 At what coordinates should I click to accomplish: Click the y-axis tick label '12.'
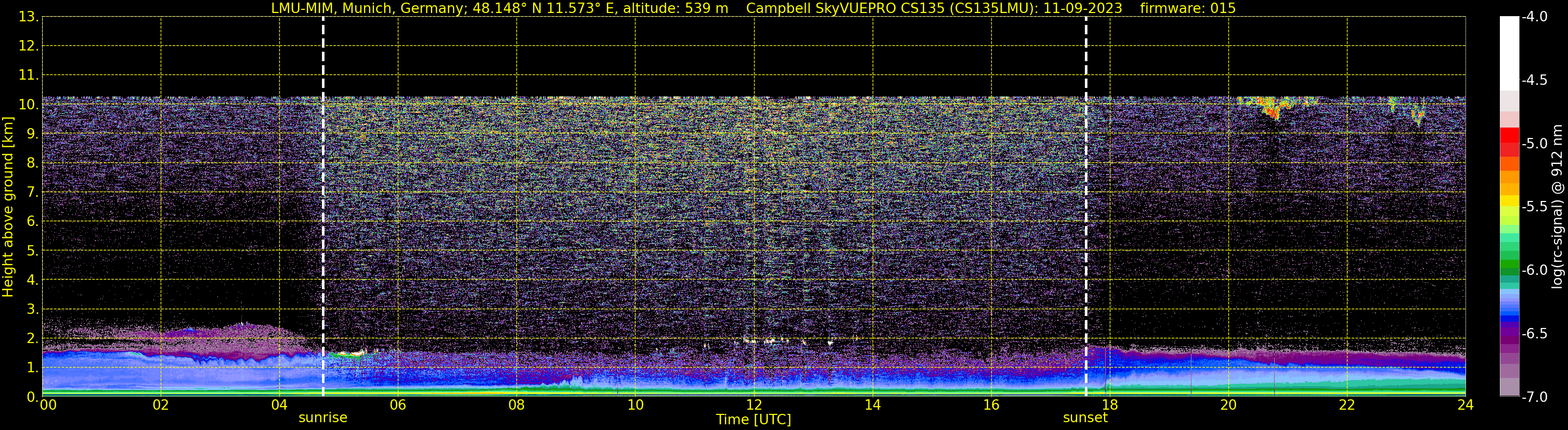29,46
